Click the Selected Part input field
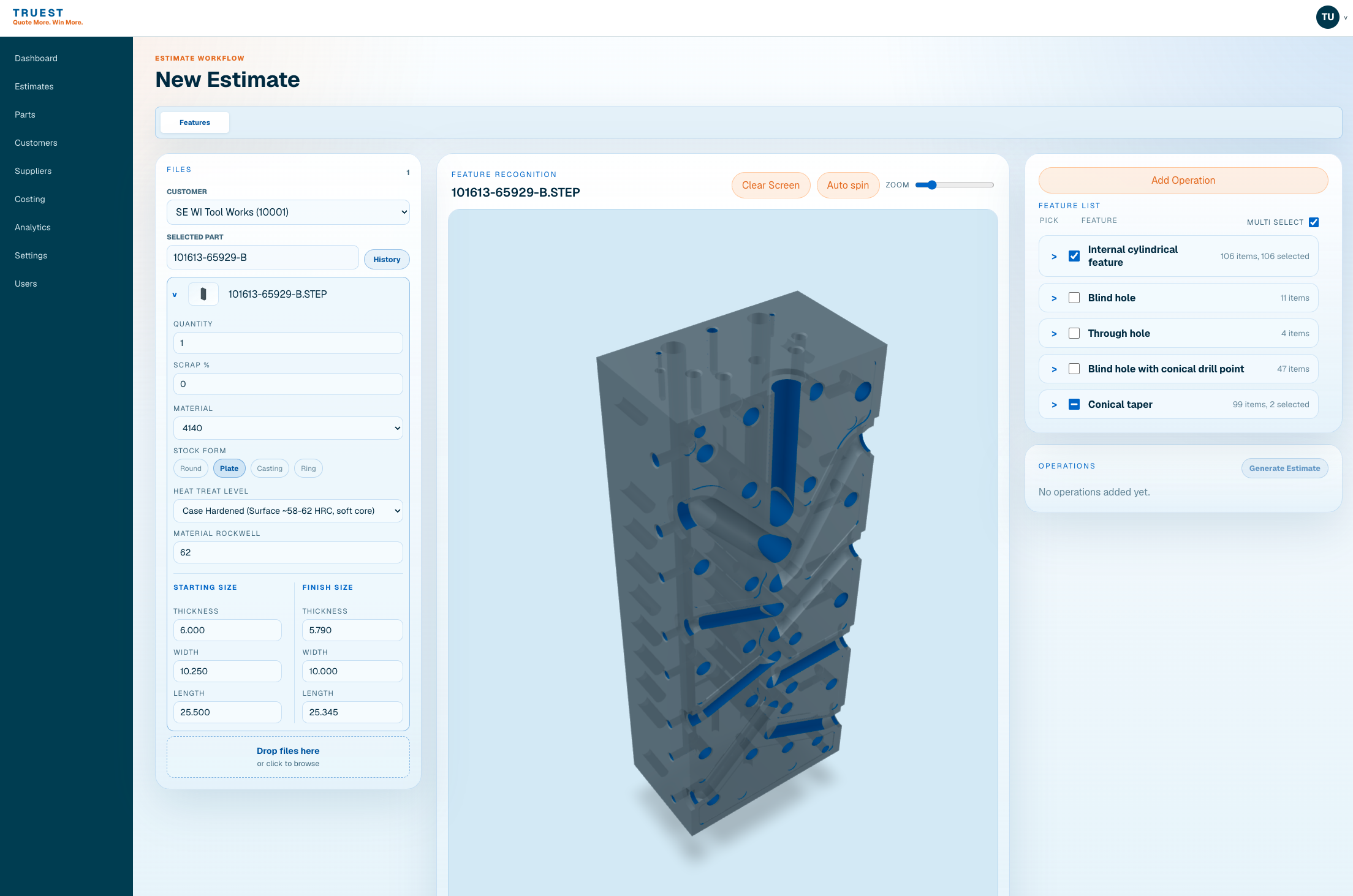The image size is (1353, 896). (x=262, y=257)
